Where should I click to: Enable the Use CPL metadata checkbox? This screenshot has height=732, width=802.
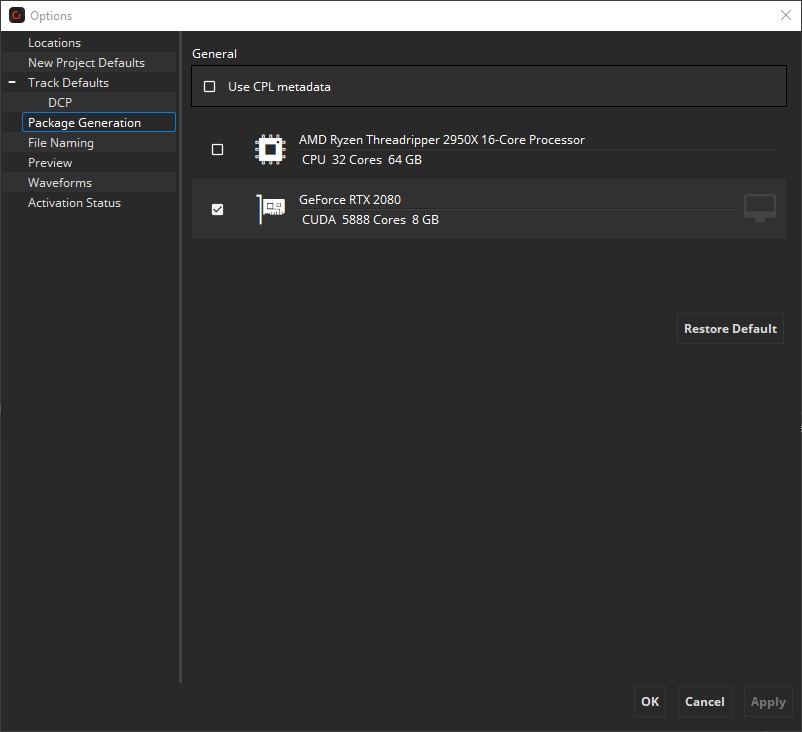pyautogui.click(x=210, y=87)
